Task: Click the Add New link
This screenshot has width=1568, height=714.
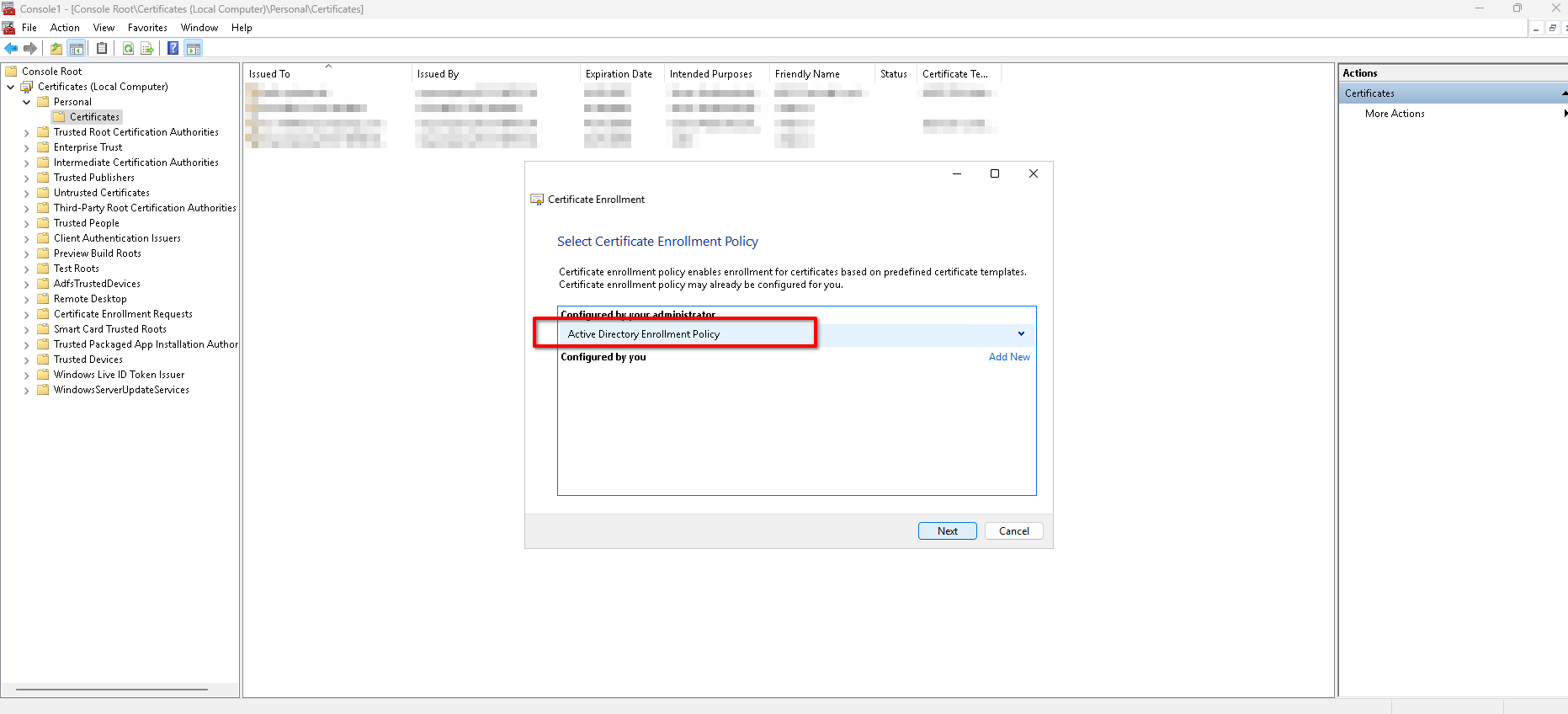Action: pos(1009,357)
